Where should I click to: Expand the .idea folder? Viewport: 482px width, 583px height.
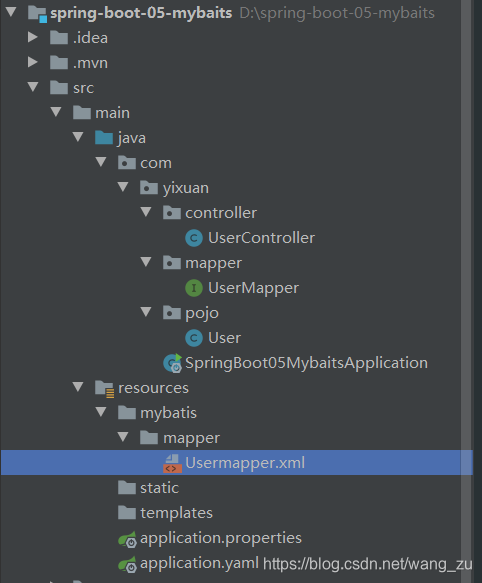pyautogui.click(x=33, y=37)
